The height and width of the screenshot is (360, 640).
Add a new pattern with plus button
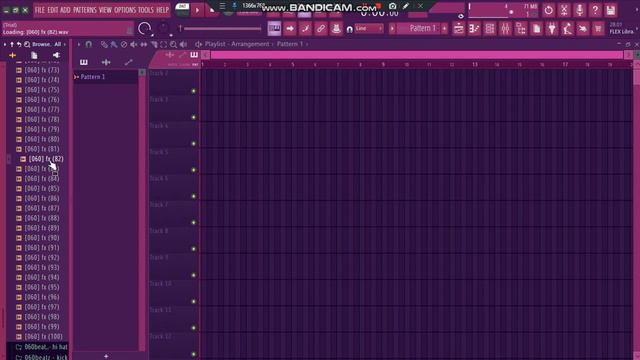pyautogui.click(x=444, y=29)
